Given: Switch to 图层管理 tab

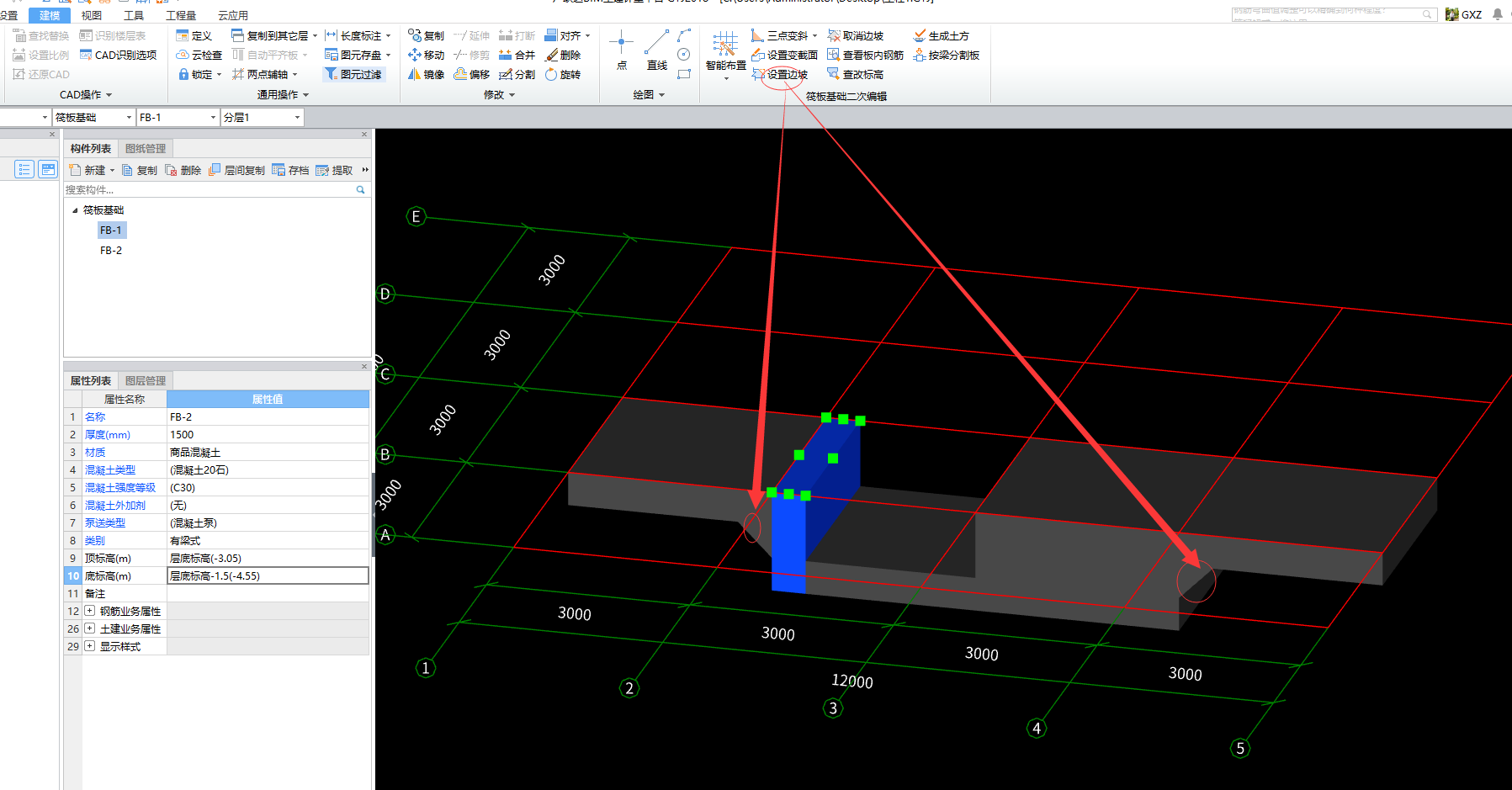Looking at the screenshot, I should click(x=146, y=381).
